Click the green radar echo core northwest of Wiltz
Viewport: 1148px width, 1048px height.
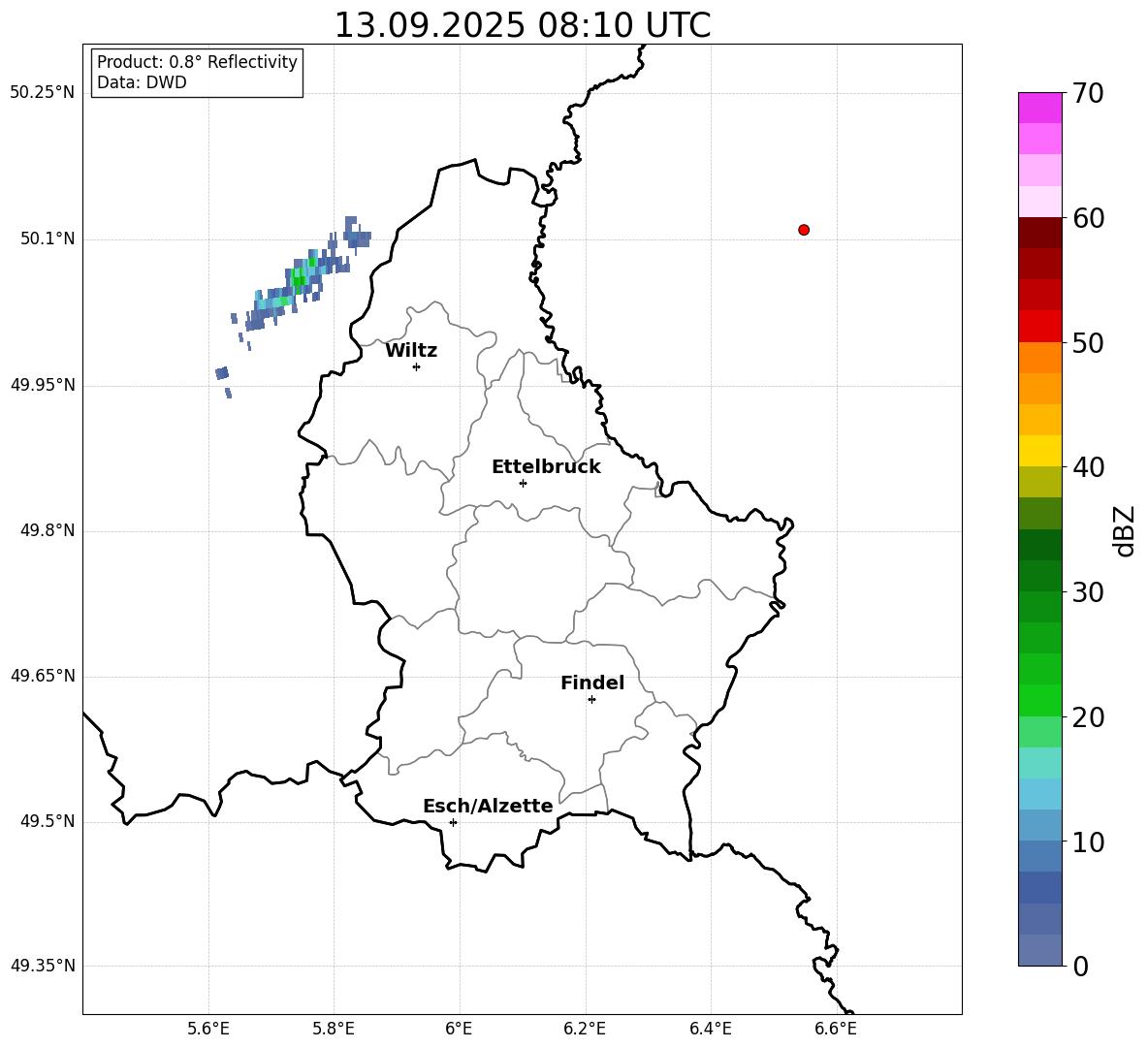click(x=299, y=279)
